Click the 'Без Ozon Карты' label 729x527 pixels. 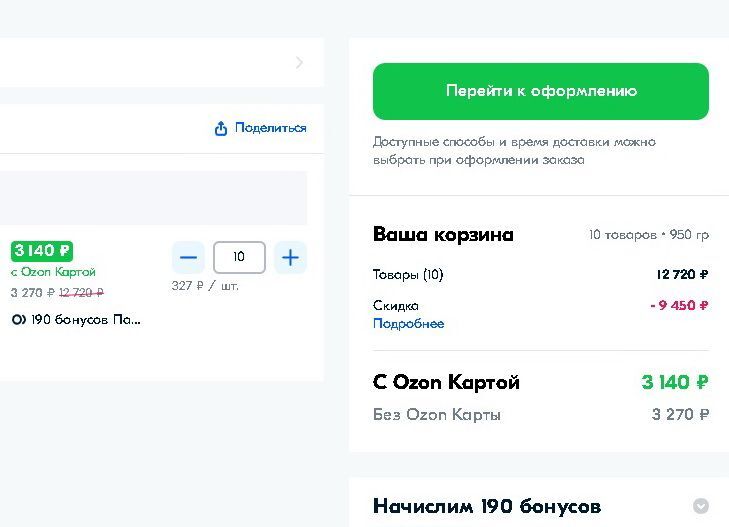(x=437, y=414)
